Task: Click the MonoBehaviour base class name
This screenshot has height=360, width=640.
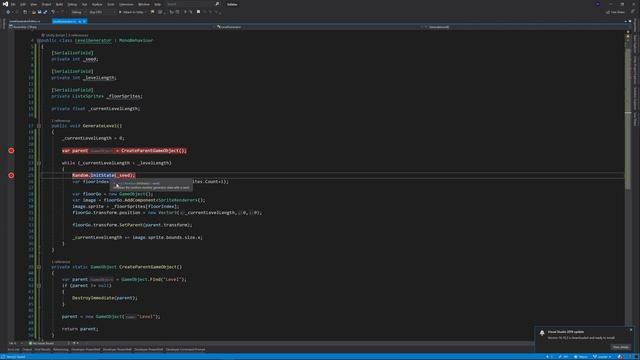Action: 136,40
